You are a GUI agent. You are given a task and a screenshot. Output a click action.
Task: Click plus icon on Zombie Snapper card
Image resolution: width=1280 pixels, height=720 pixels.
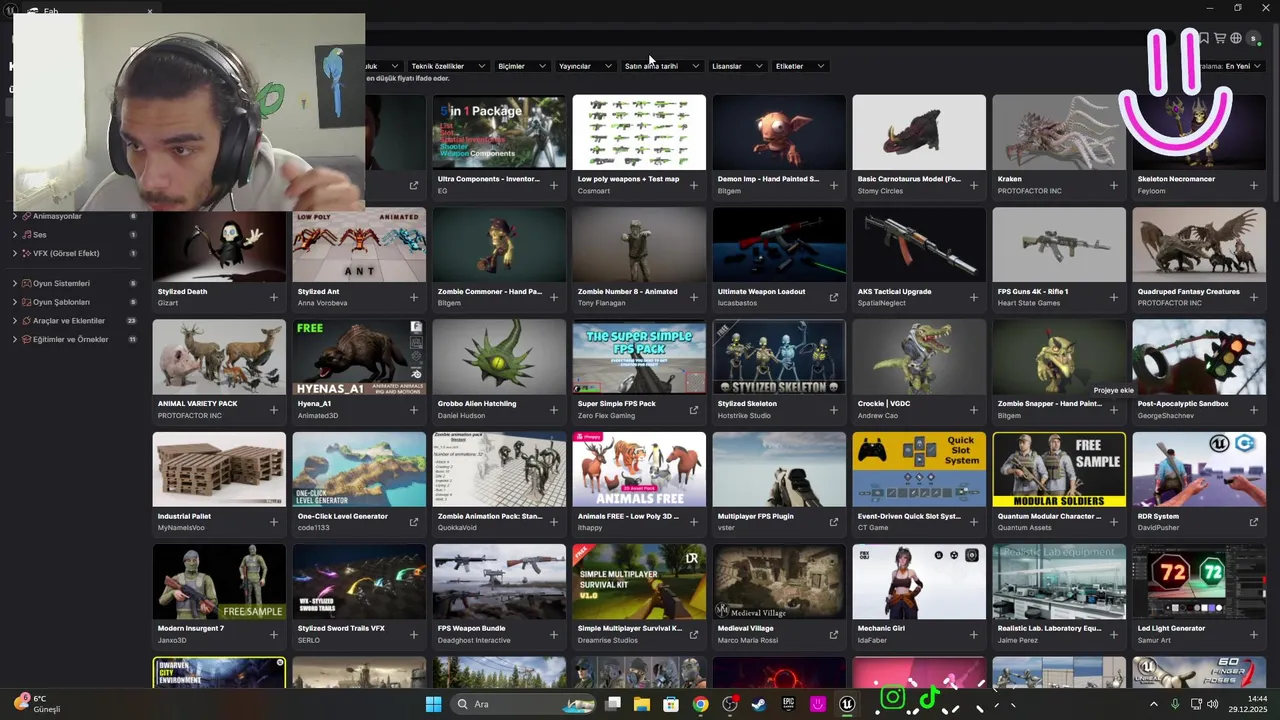click(x=1114, y=409)
